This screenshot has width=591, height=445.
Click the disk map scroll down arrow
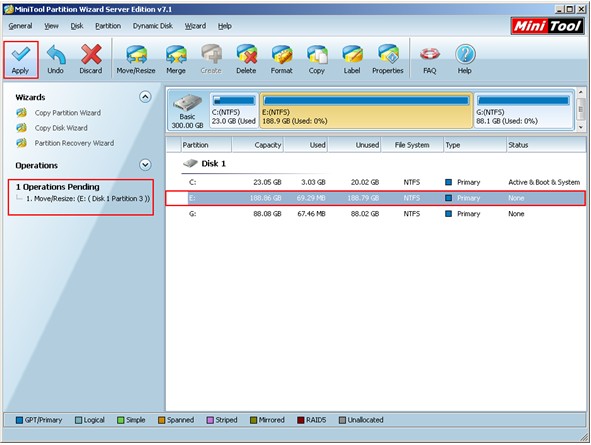coord(581,128)
